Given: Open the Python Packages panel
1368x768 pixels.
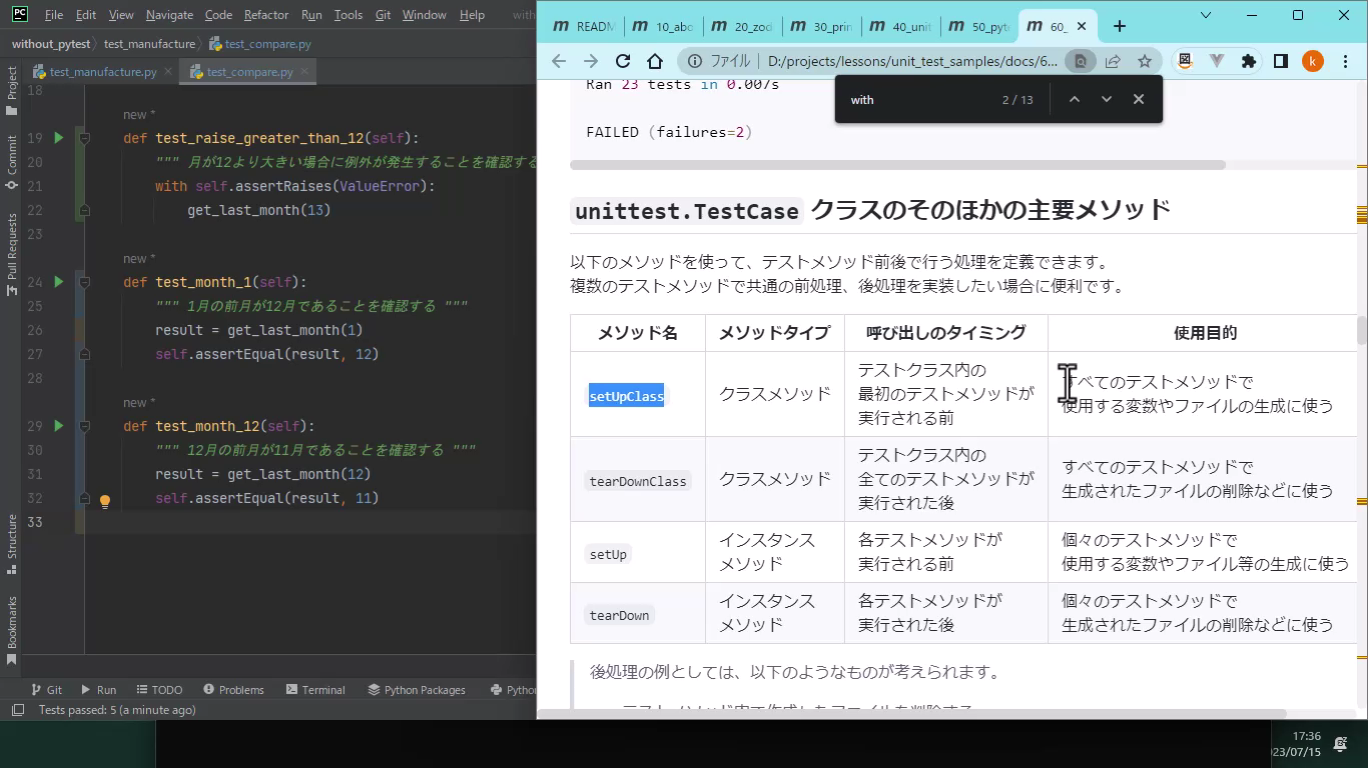Looking at the screenshot, I should pyautogui.click(x=417, y=689).
